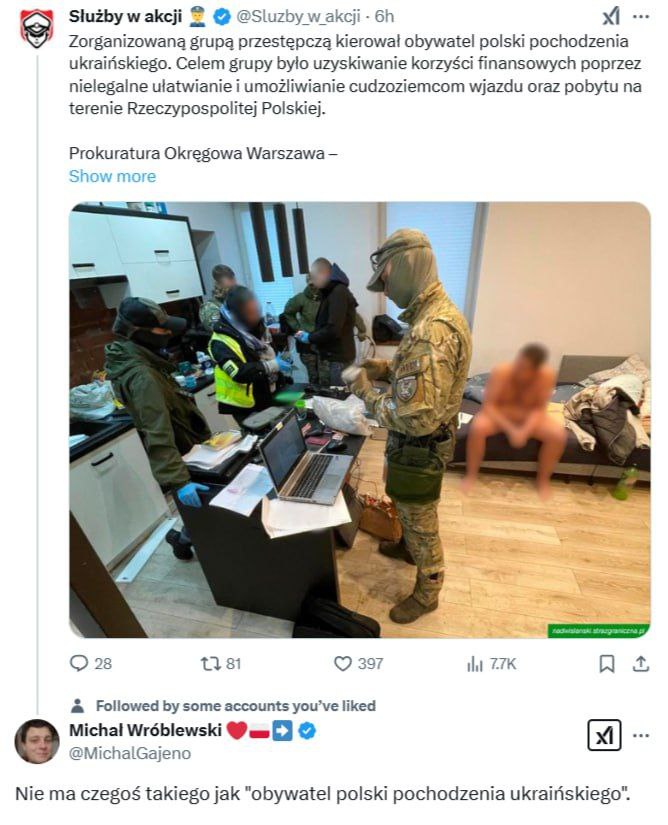Screen dimensions: 668x825
Task: Open more options on Michał Wróblewski's tweet
Action: (x=641, y=735)
